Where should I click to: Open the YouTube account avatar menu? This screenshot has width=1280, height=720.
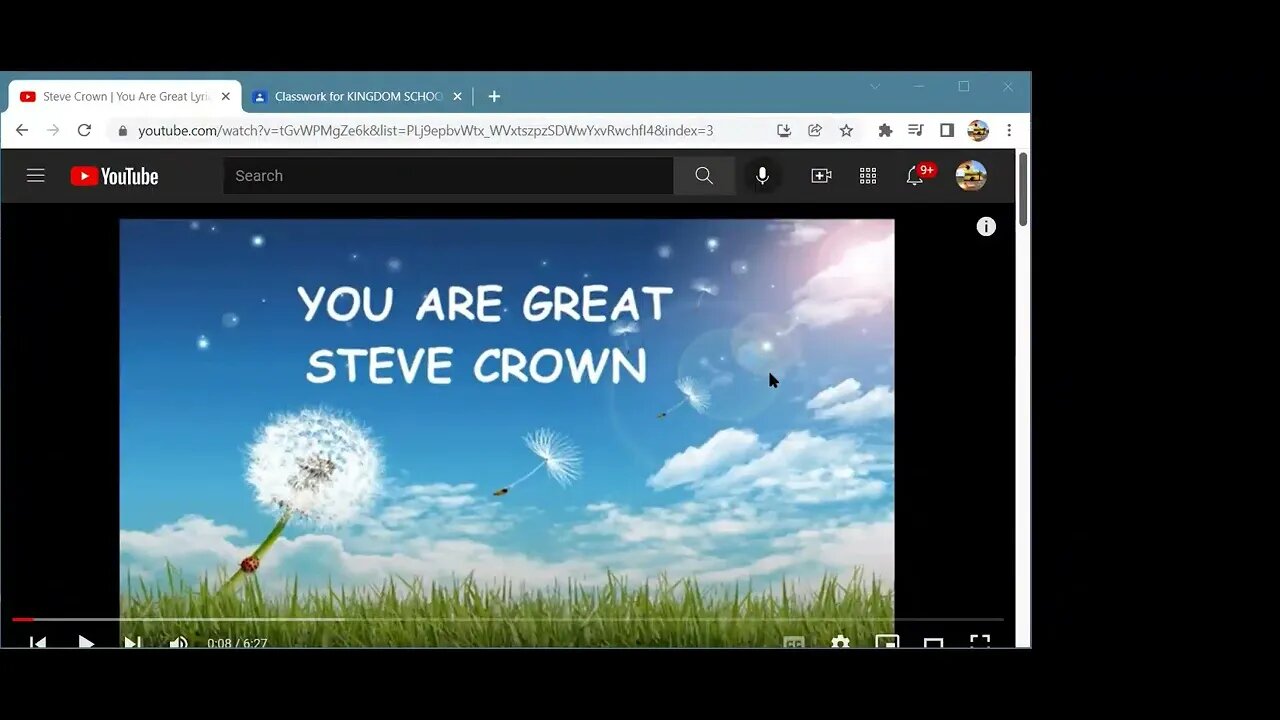pos(971,176)
